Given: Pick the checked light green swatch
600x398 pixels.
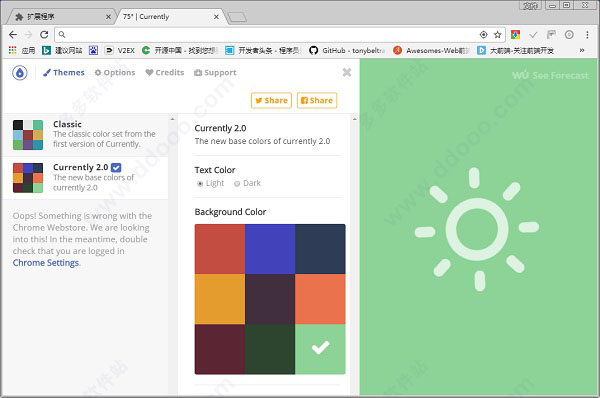Looking at the screenshot, I should click(320, 349).
